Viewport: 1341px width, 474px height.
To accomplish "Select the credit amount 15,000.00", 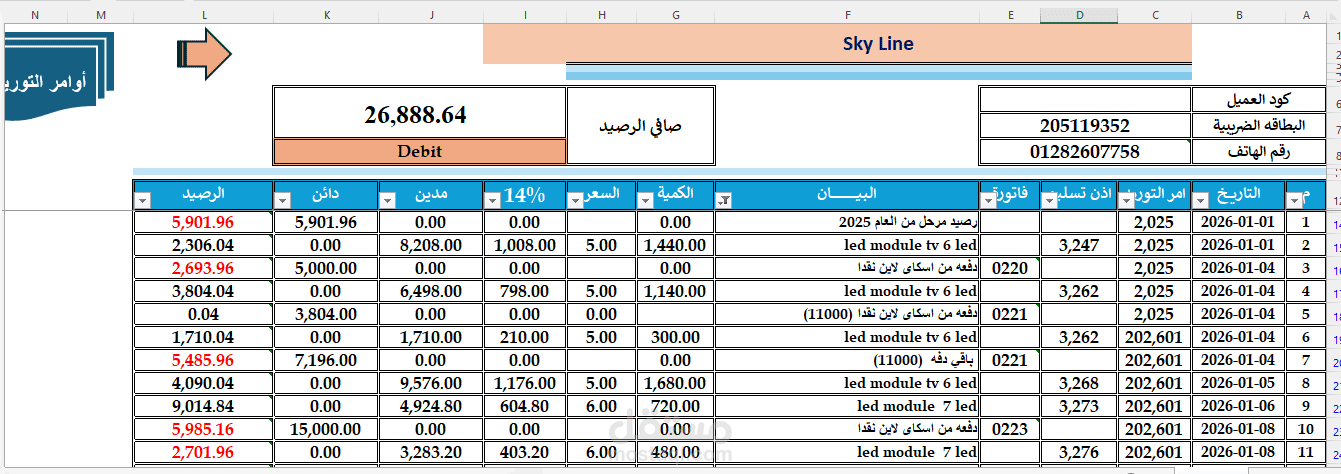I will (x=326, y=429).
